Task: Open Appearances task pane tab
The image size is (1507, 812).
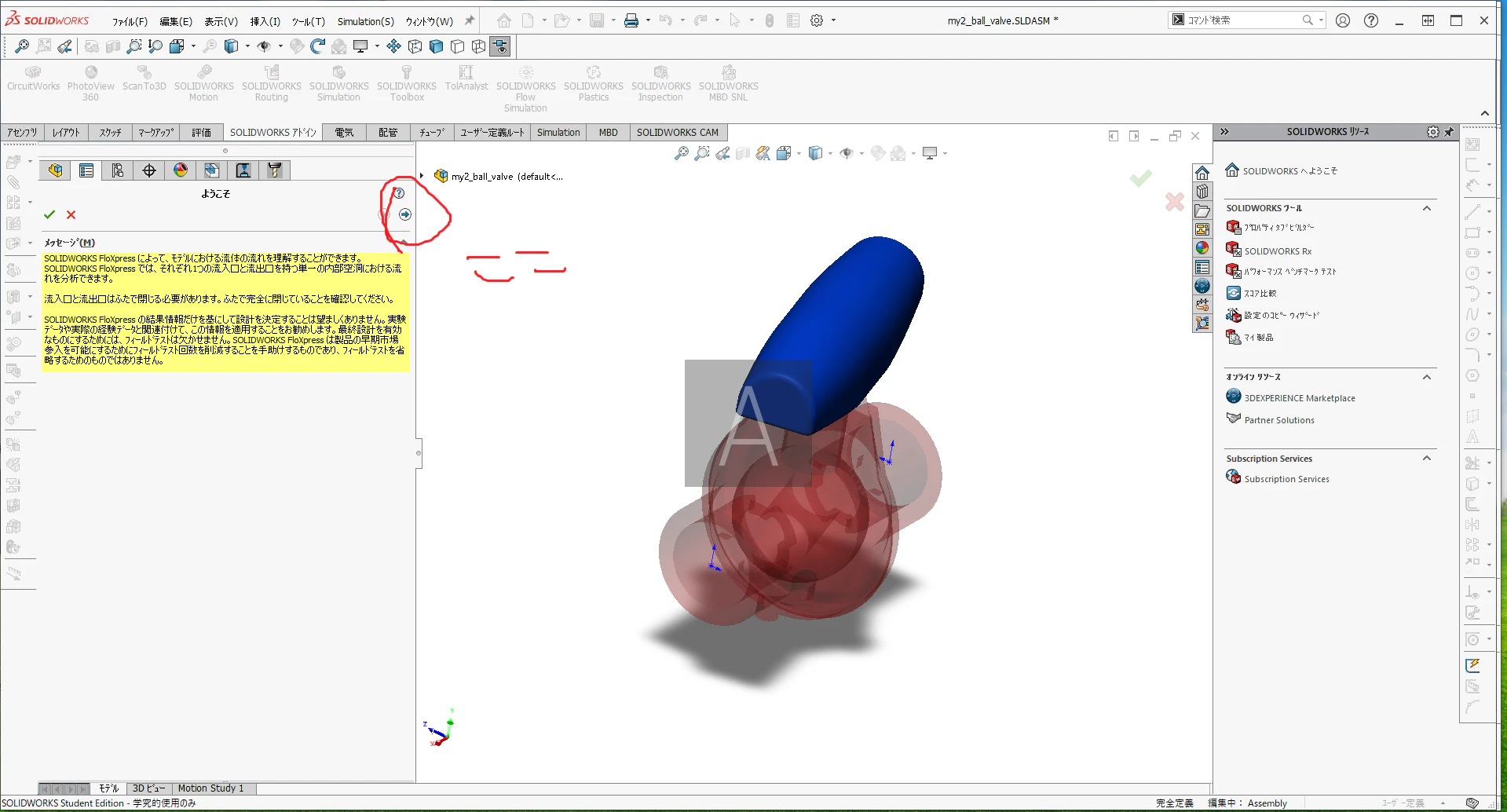Action: [1202, 248]
